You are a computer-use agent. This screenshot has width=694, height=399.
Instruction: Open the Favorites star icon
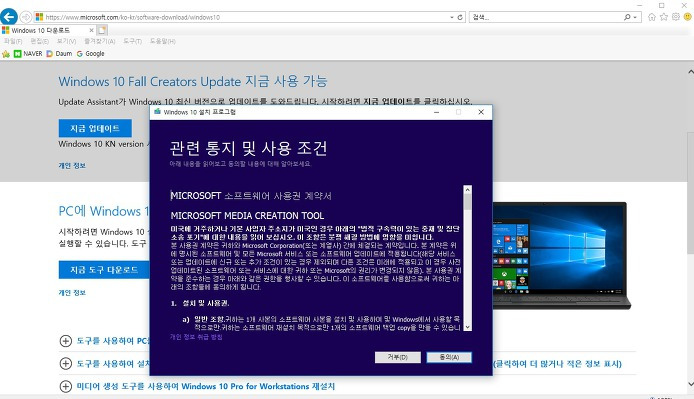pos(663,17)
